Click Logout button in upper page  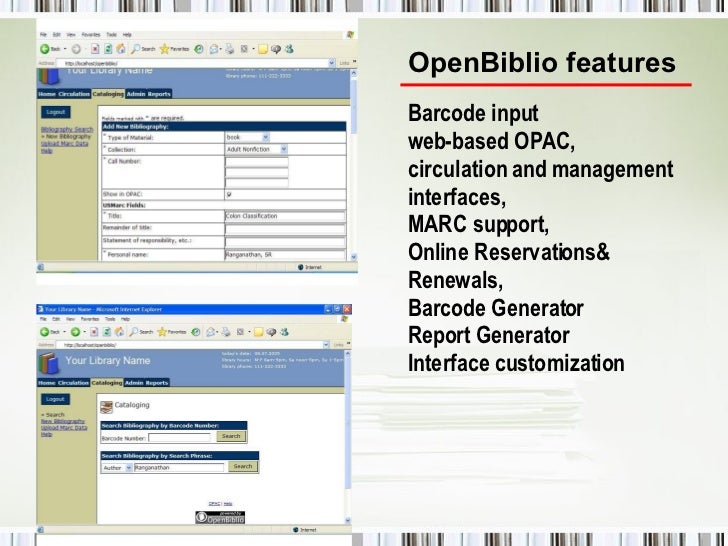pyautogui.click(x=56, y=112)
